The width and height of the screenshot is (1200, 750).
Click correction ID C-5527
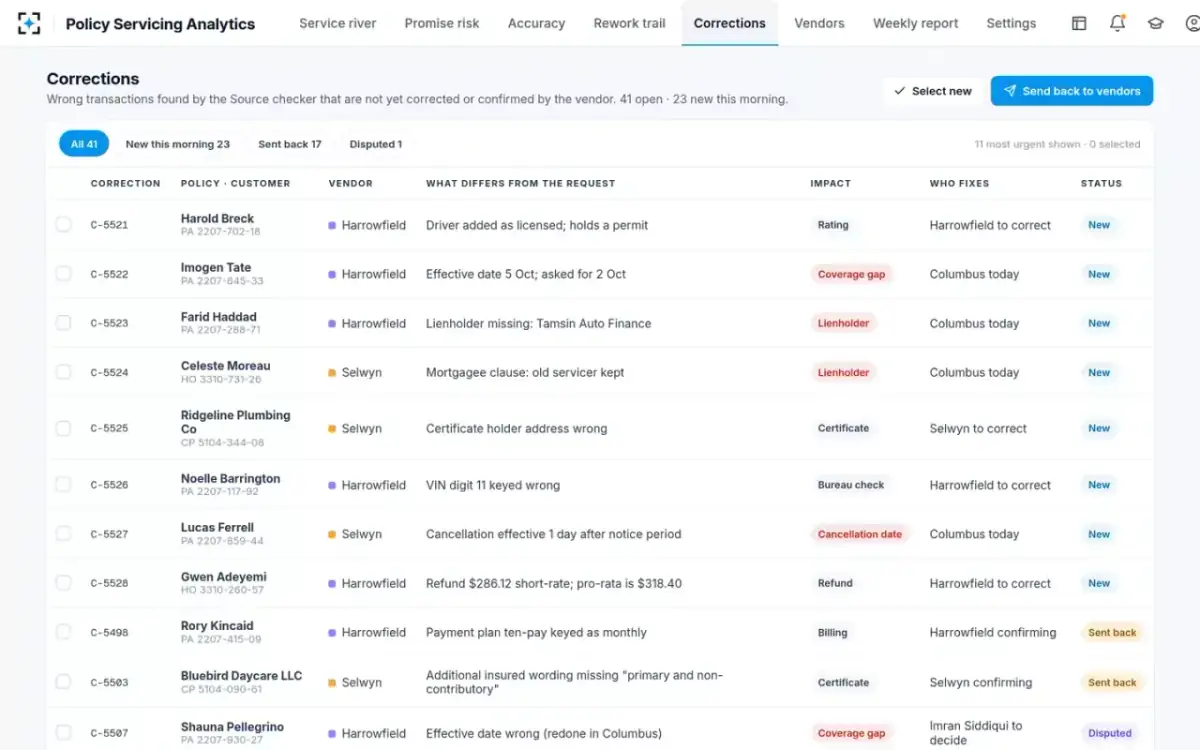pos(109,534)
